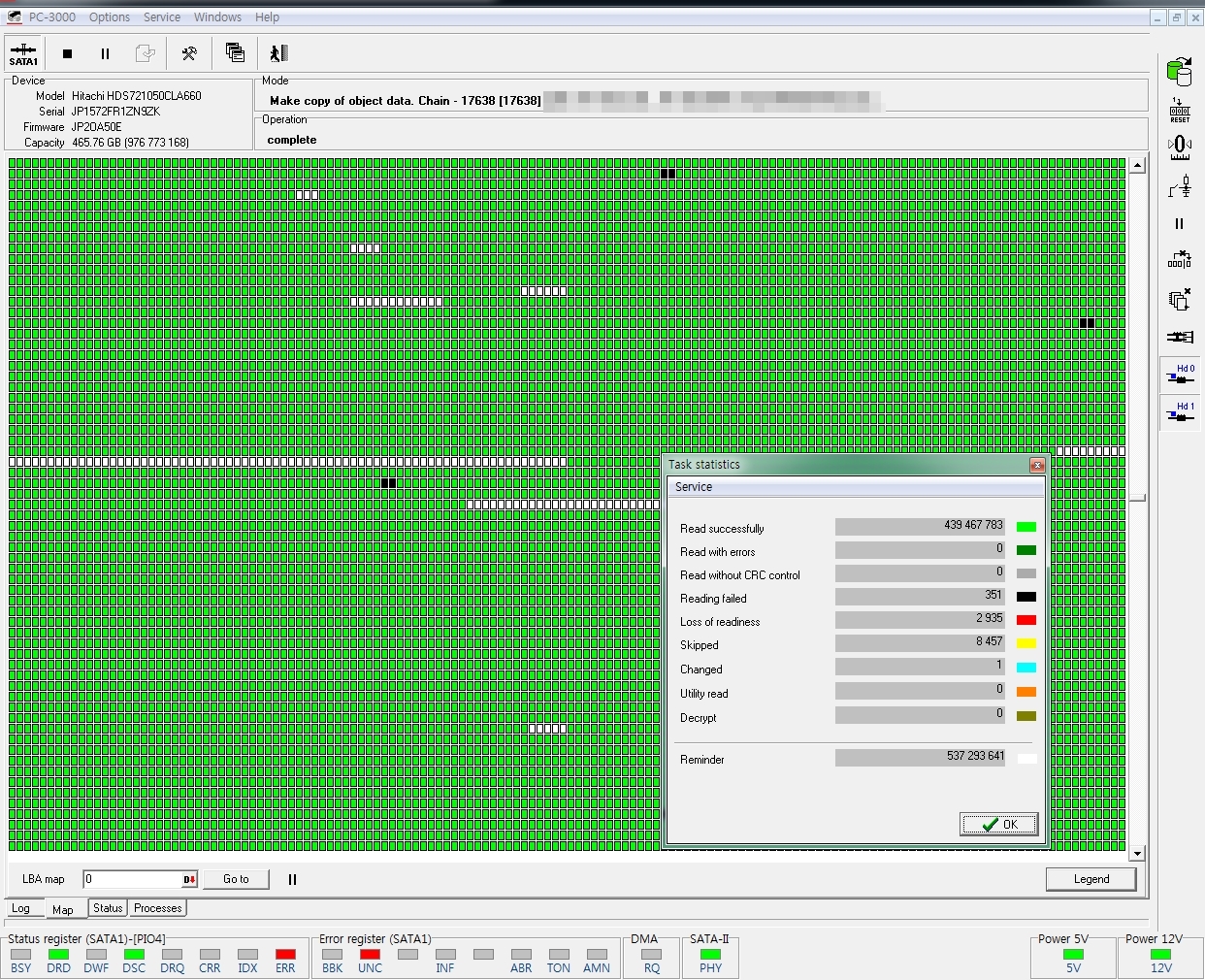Open the Help menu
The width and height of the screenshot is (1205, 980).
[x=267, y=17]
